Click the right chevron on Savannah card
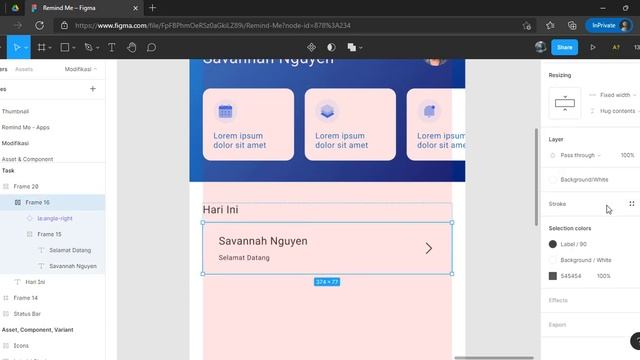 (429, 248)
